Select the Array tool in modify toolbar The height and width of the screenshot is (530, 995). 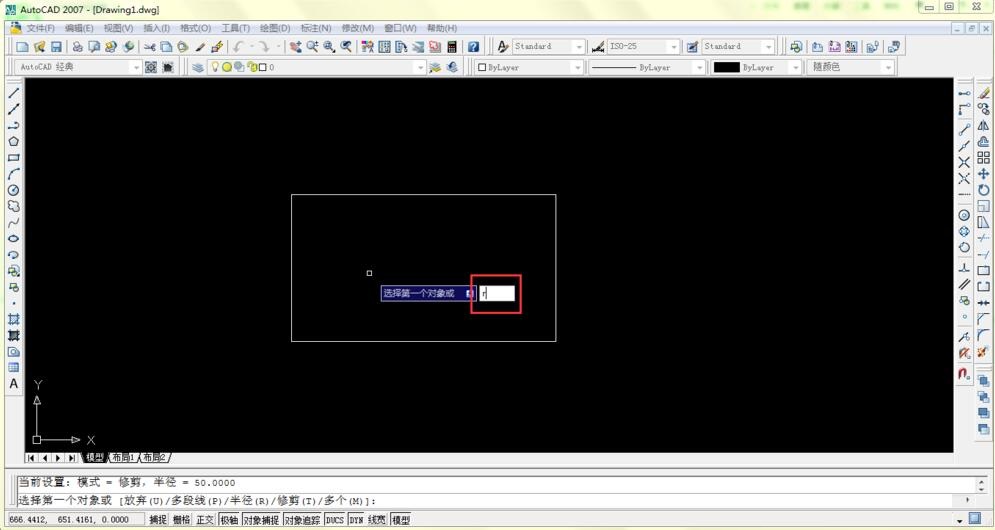coord(983,157)
